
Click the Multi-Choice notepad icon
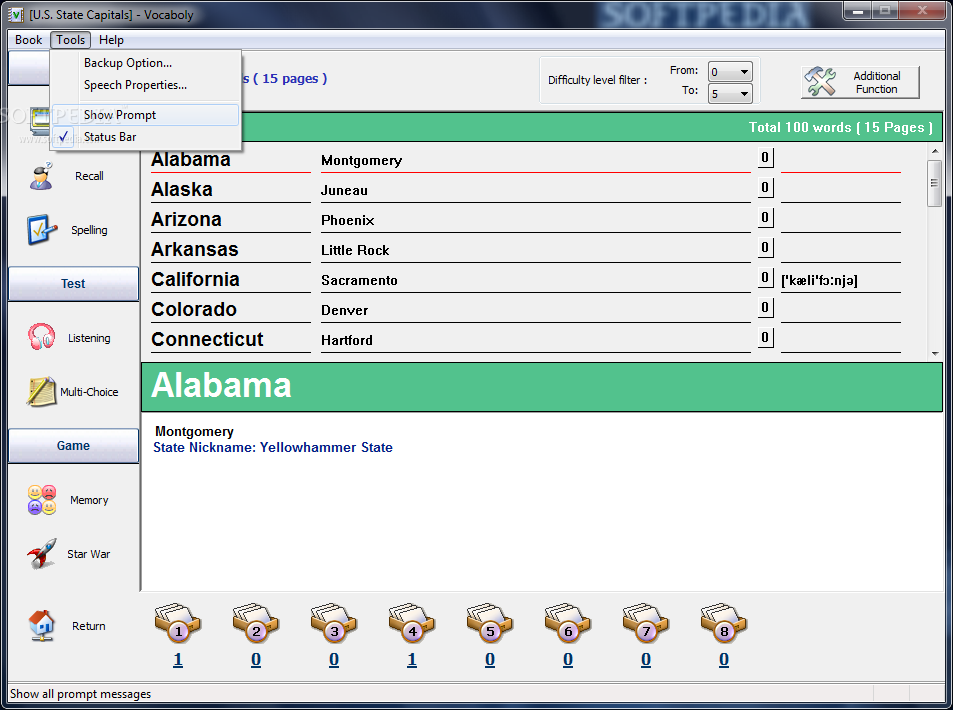click(x=41, y=391)
